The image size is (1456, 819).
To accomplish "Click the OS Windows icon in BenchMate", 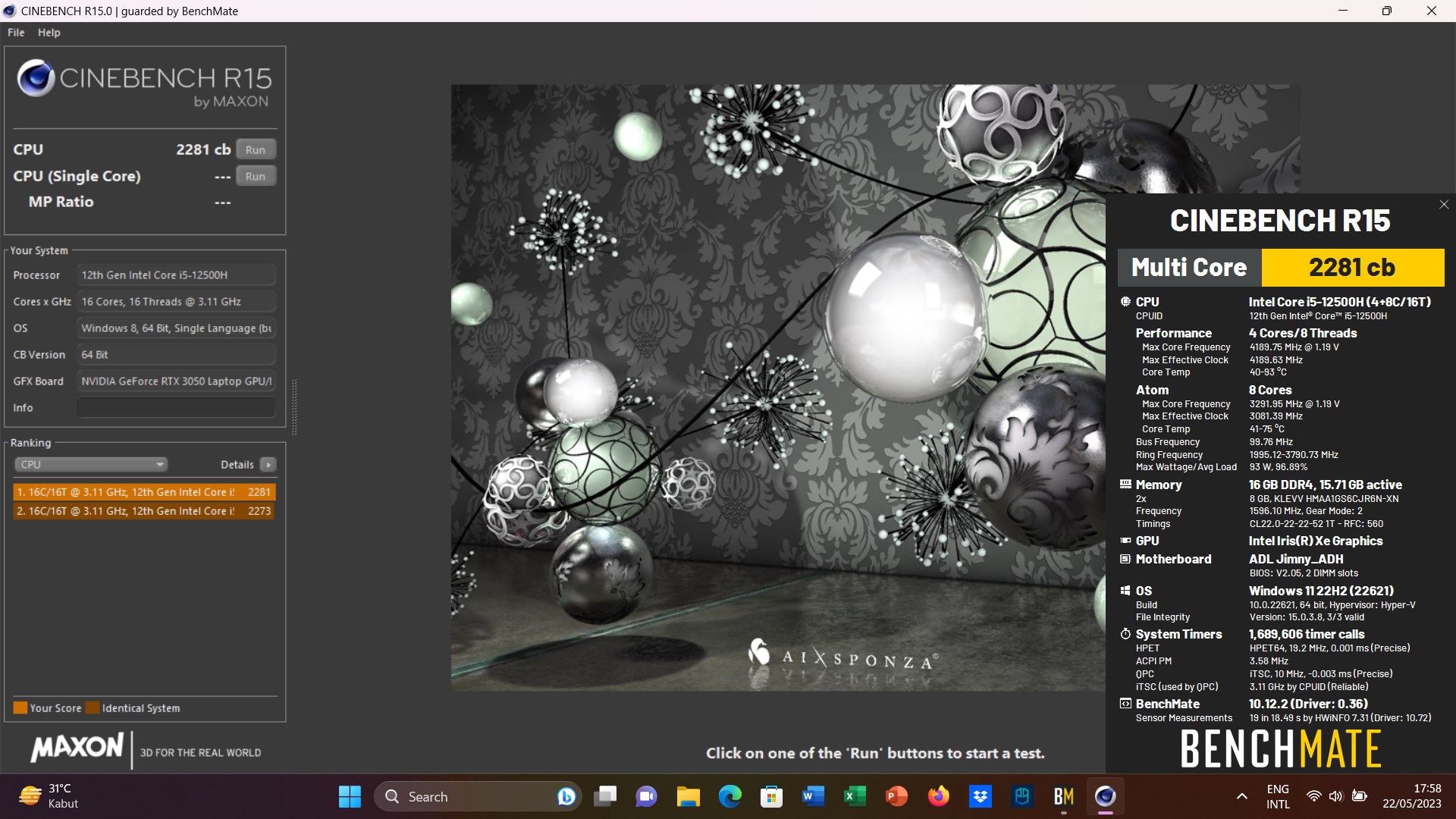I will click(x=1125, y=590).
